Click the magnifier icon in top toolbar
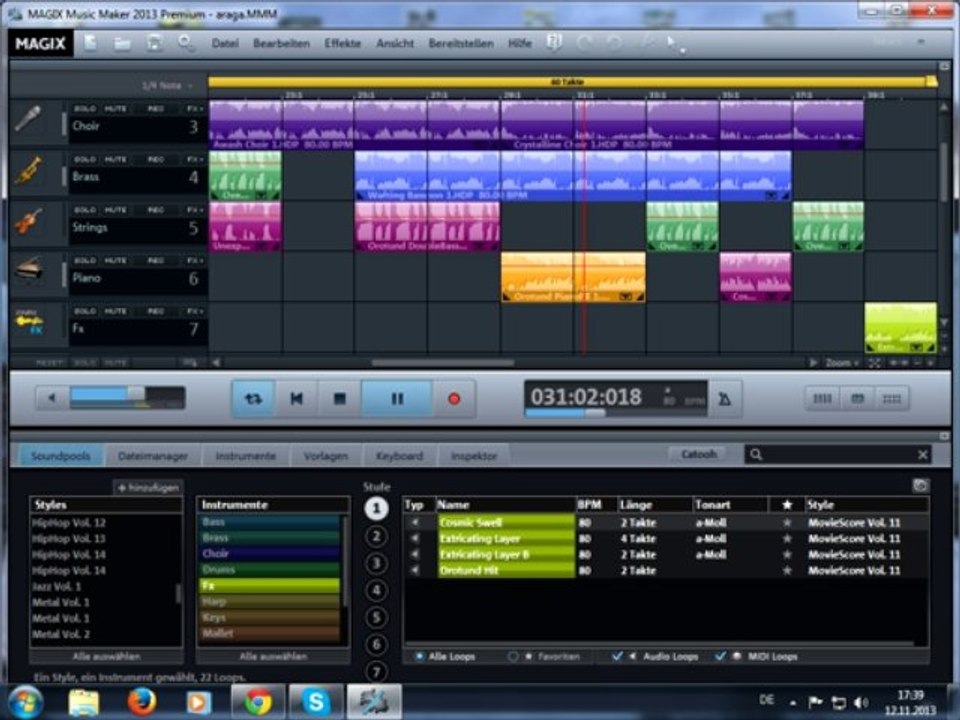The width and height of the screenshot is (960, 720). coord(186,43)
